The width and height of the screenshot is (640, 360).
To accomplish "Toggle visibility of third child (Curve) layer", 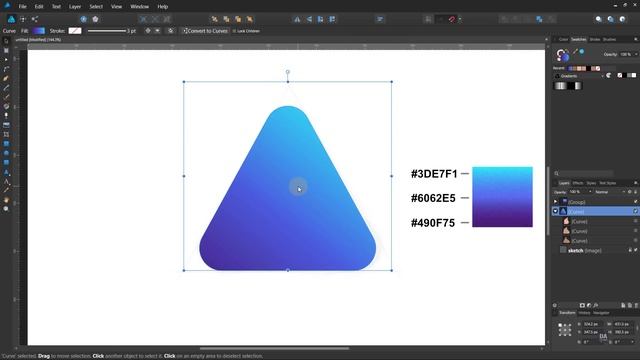I will 636,240.
